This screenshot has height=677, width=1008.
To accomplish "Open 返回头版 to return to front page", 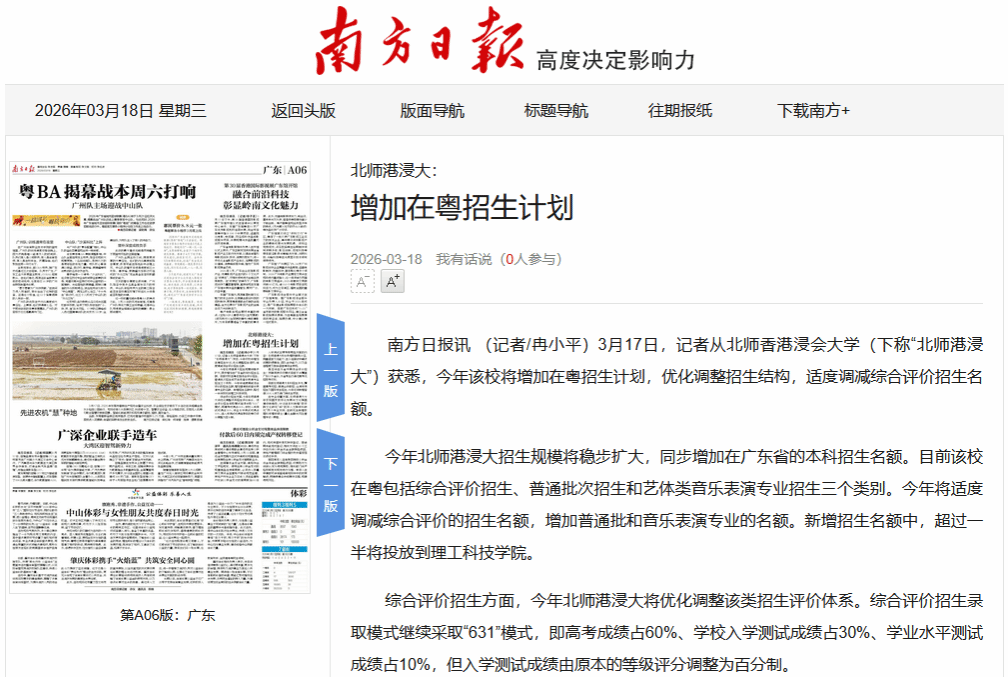I will point(303,111).
